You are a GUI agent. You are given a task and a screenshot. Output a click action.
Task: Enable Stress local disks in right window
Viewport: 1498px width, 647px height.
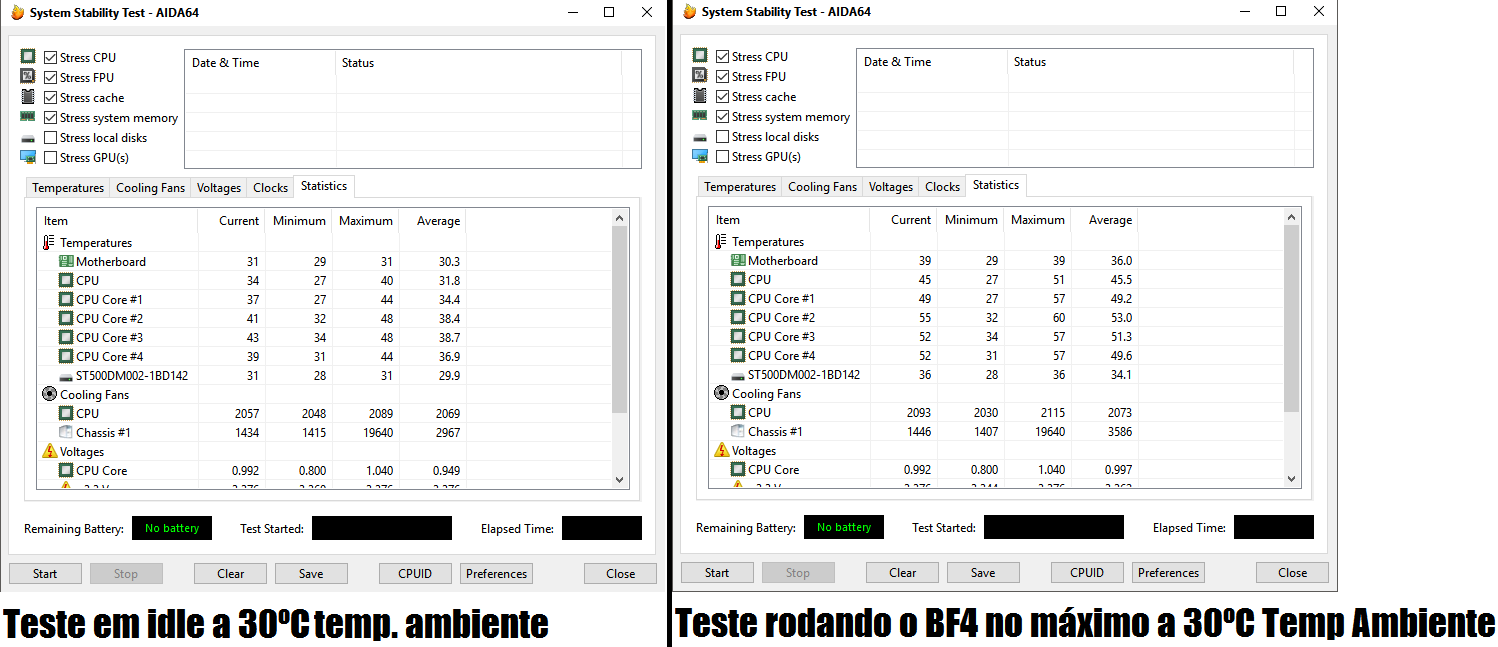tap(722, 136)
